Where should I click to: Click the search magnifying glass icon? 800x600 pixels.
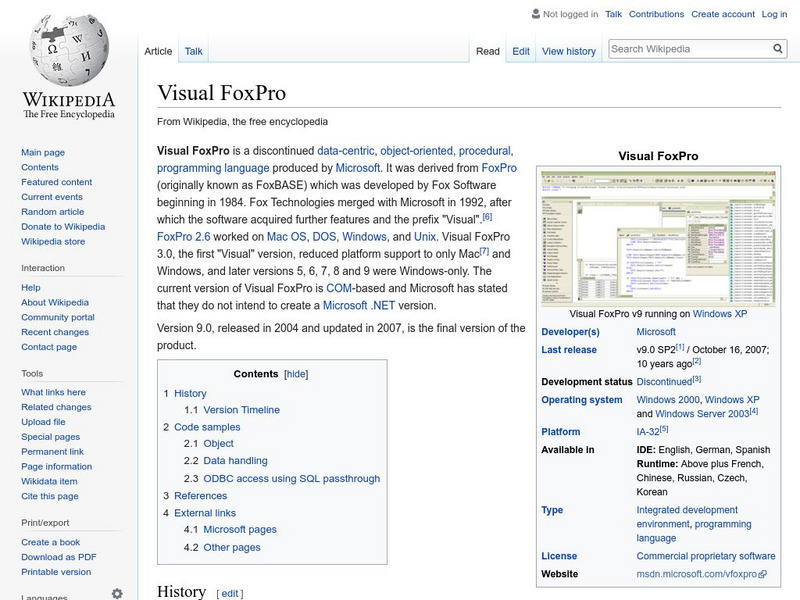coord(777,48)
